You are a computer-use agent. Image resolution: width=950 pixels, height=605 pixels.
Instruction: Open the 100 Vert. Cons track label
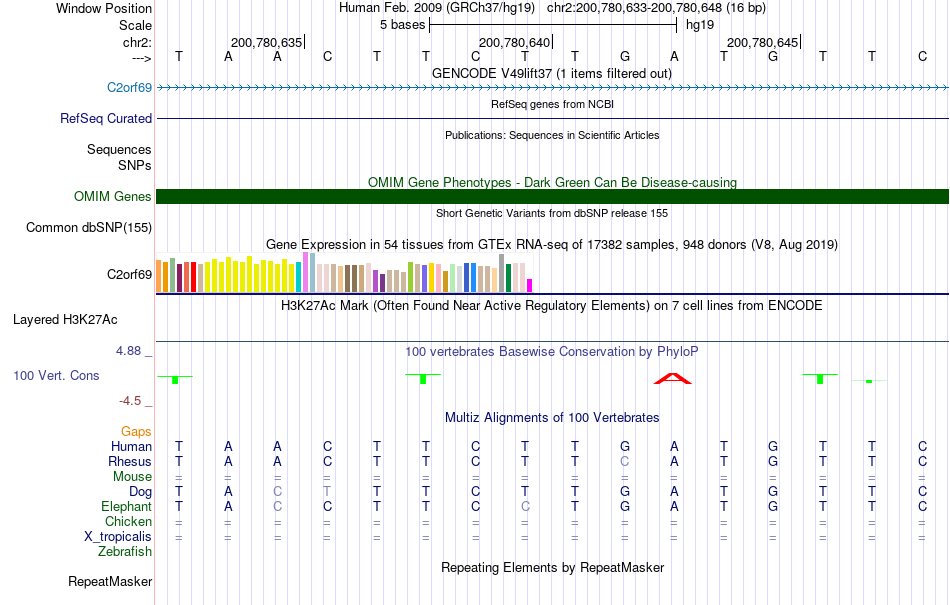(x=56, y=375)
